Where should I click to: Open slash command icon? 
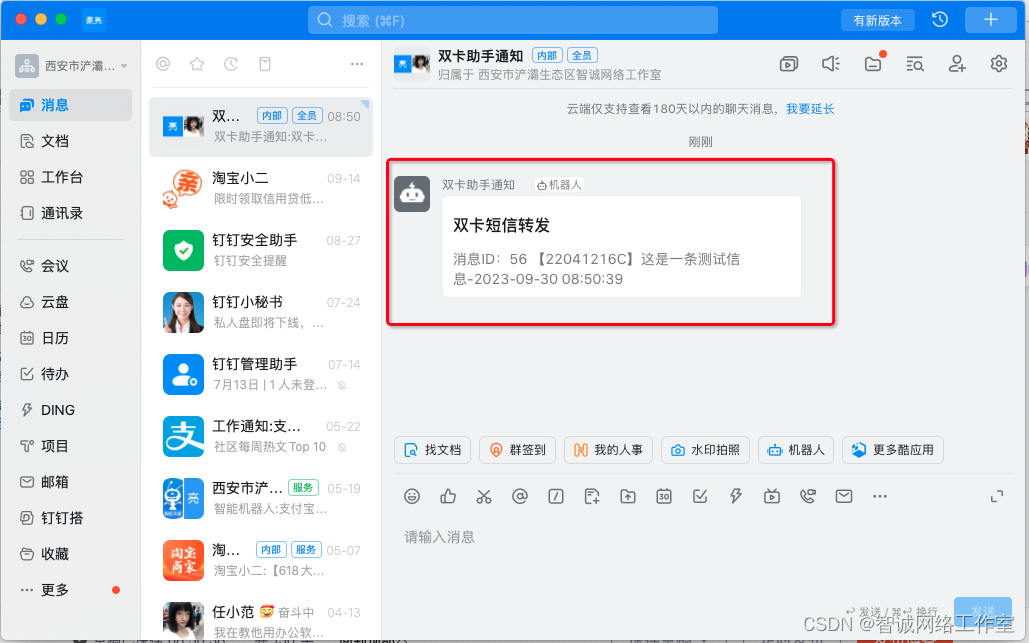tap(556, 497)
